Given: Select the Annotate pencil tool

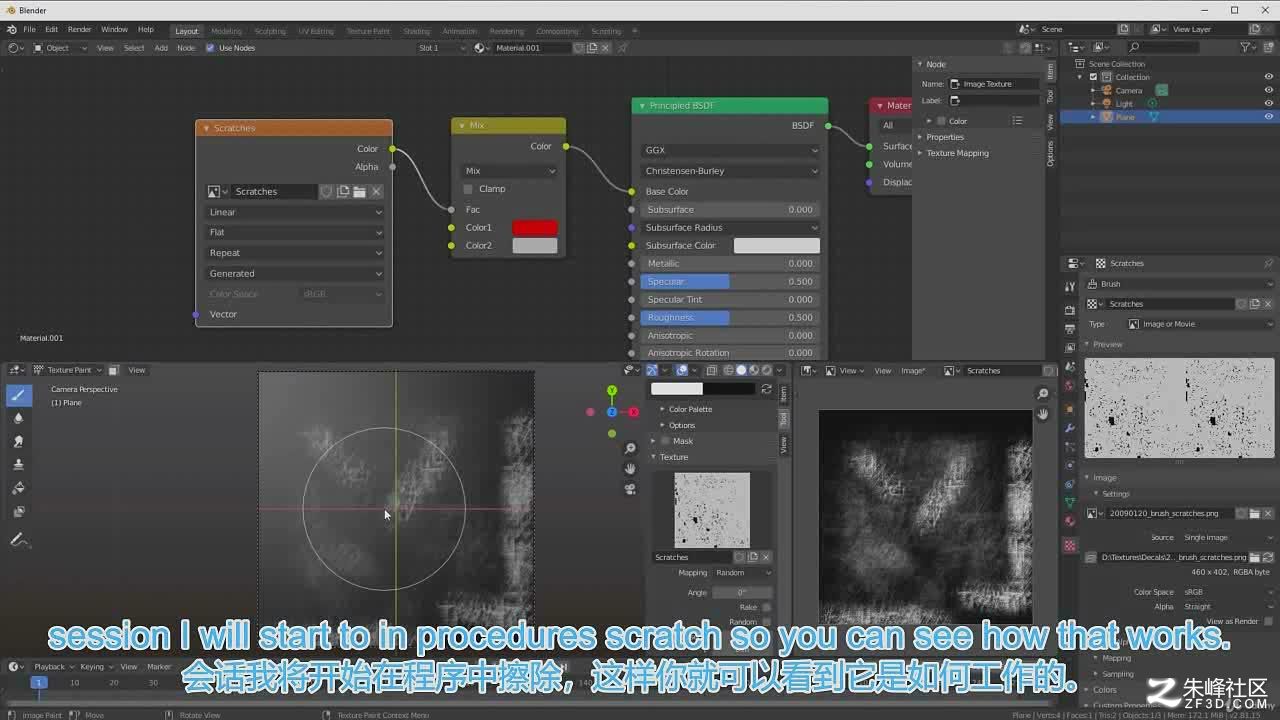Looking at the screenshot, I should pyautogui.click(x=18, y=540).
